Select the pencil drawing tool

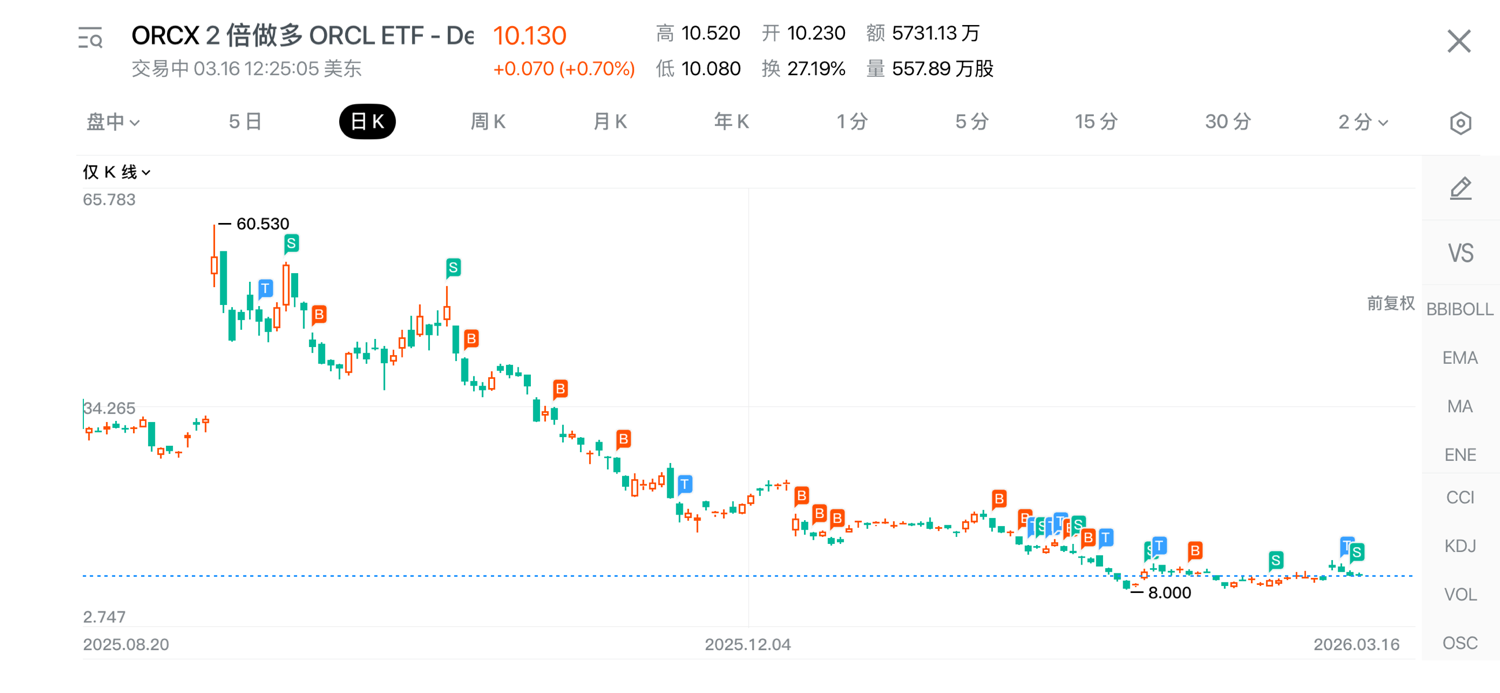[1460, 188]
